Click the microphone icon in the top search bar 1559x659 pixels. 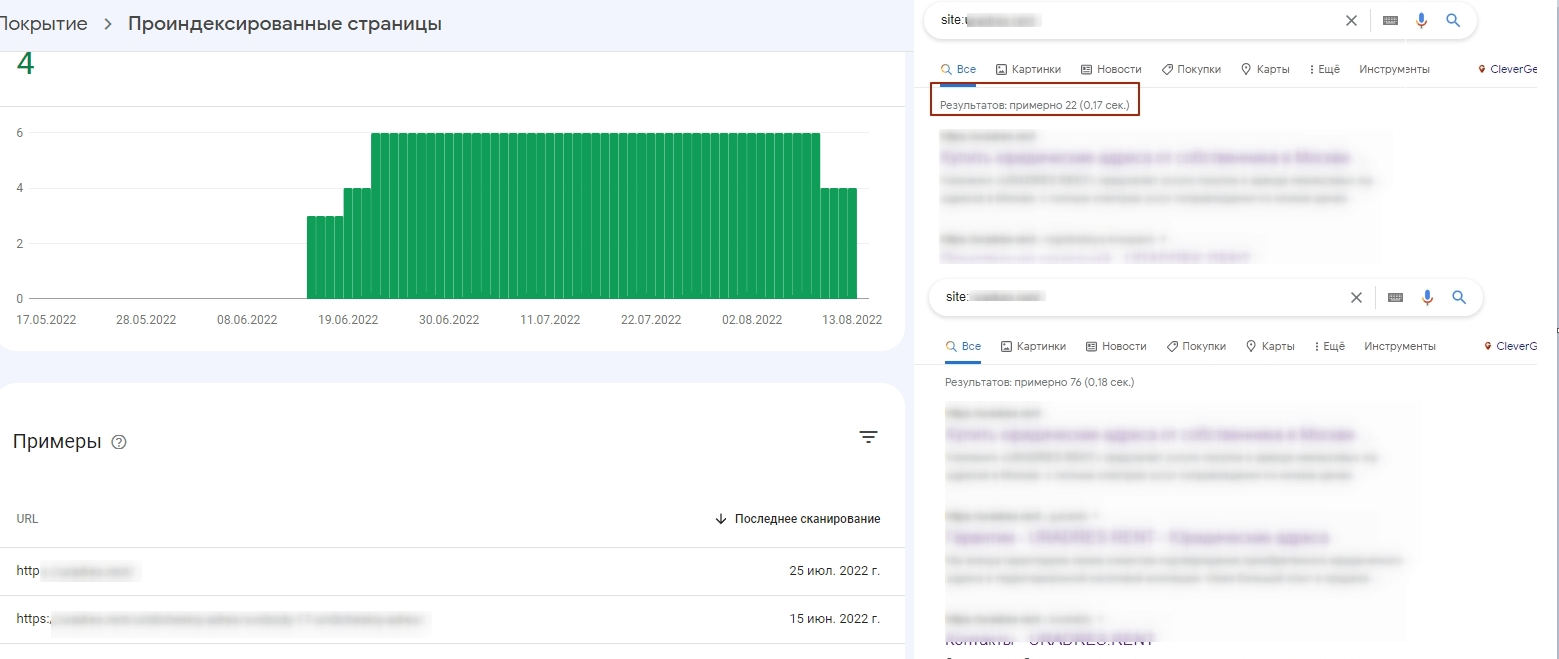pyautogui.click(x=1422, y=20)
